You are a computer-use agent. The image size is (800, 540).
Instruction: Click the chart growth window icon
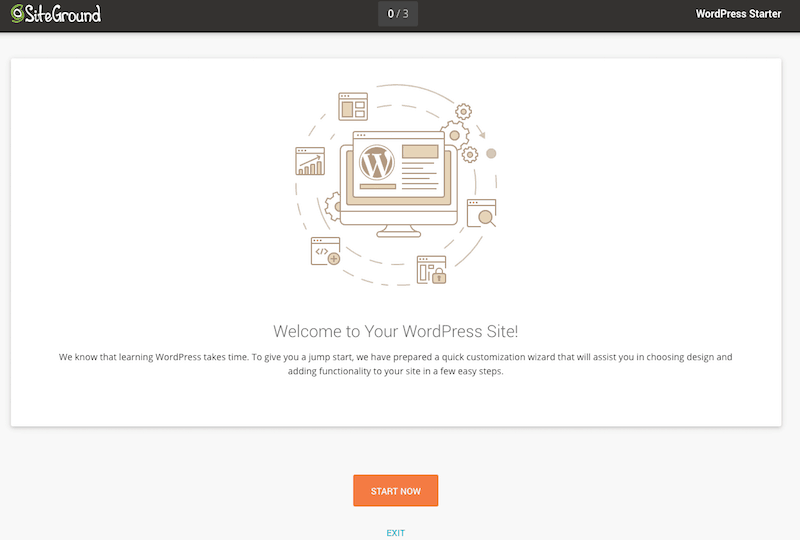[x=310, y=161]
